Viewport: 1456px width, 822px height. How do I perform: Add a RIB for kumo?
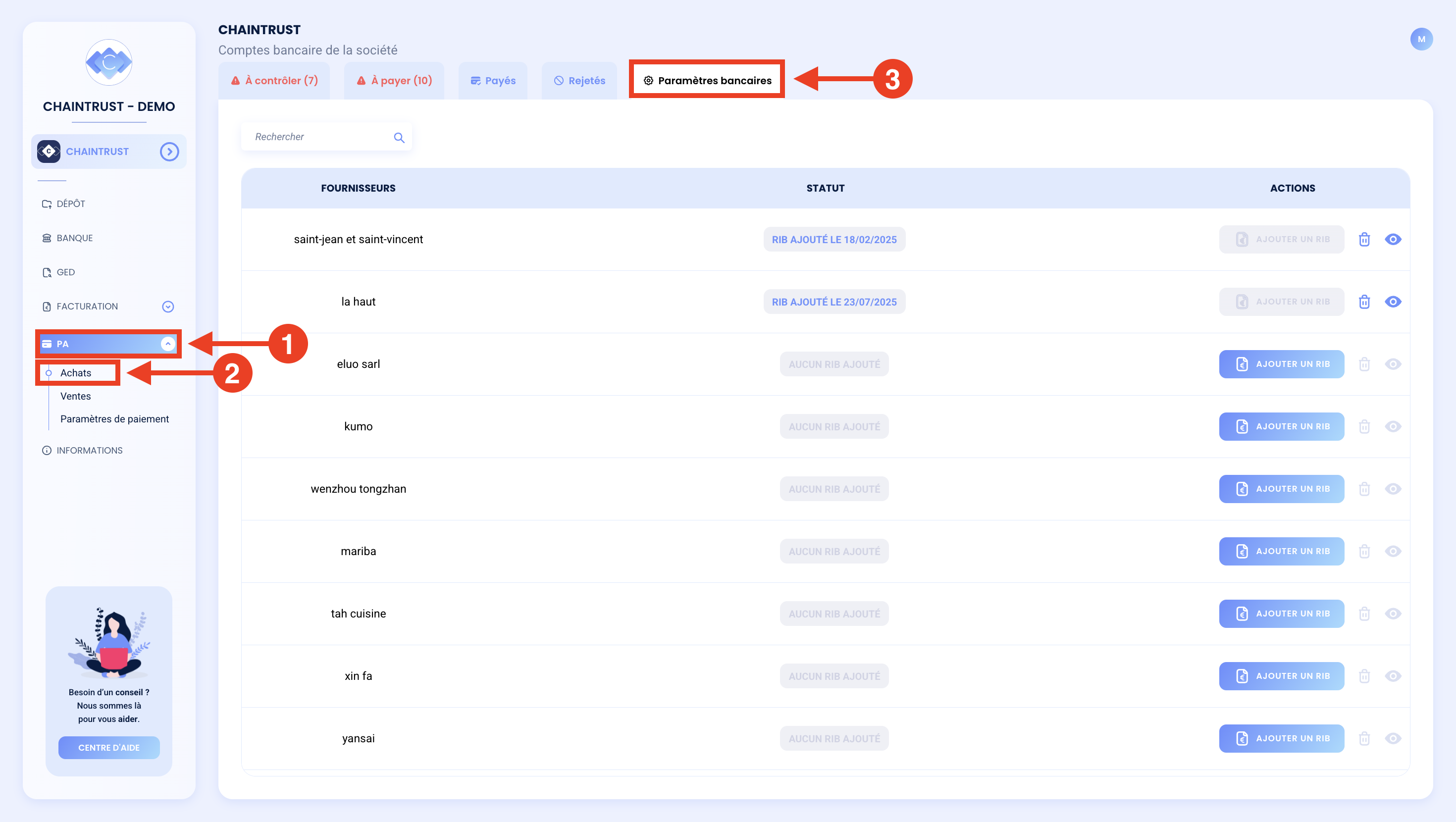(x=1281, y=426)
